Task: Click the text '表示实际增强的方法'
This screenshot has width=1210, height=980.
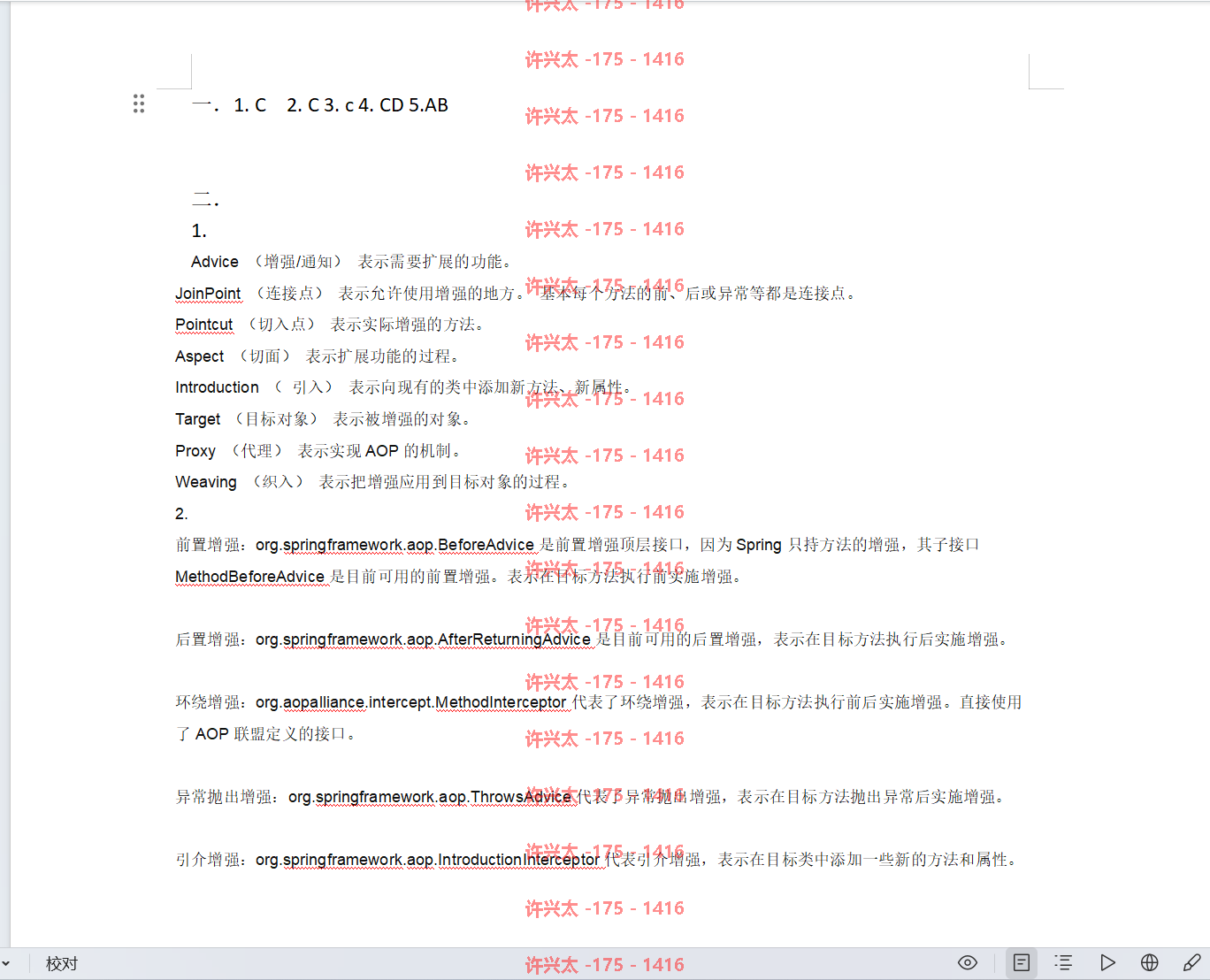Action: pyautogui.click(x=402, y=325)
